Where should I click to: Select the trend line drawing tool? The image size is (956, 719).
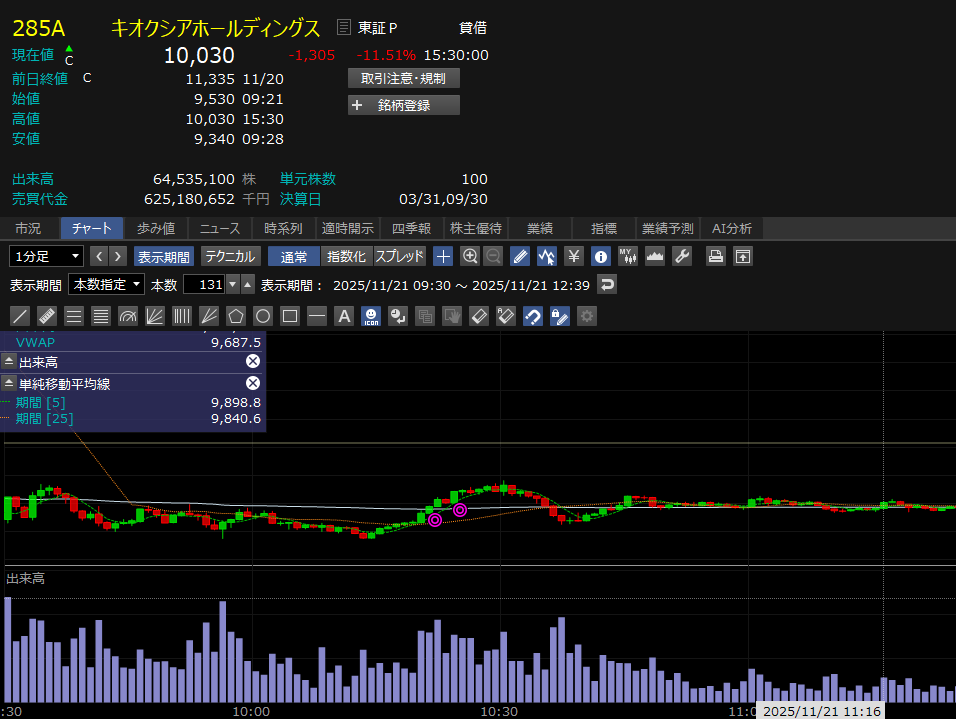[x=19, y=316]
